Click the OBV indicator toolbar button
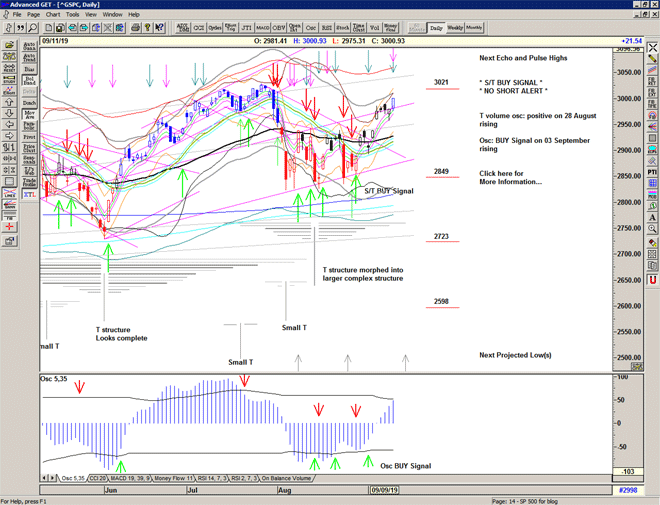 278,28
